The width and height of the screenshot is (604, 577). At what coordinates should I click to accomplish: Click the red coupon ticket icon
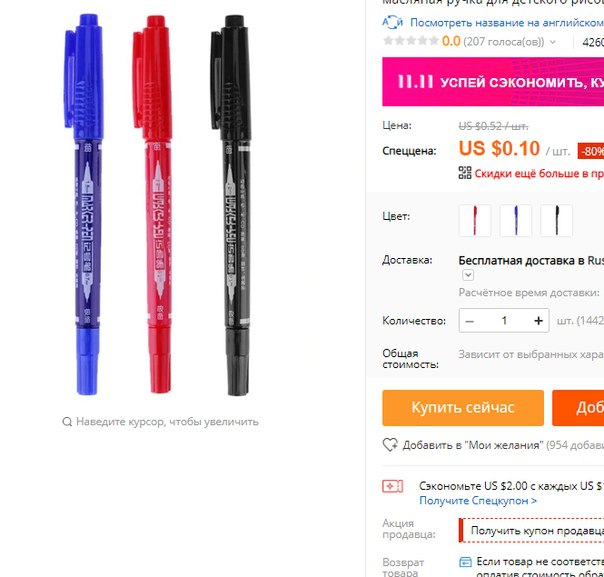(x=392, y=486)
